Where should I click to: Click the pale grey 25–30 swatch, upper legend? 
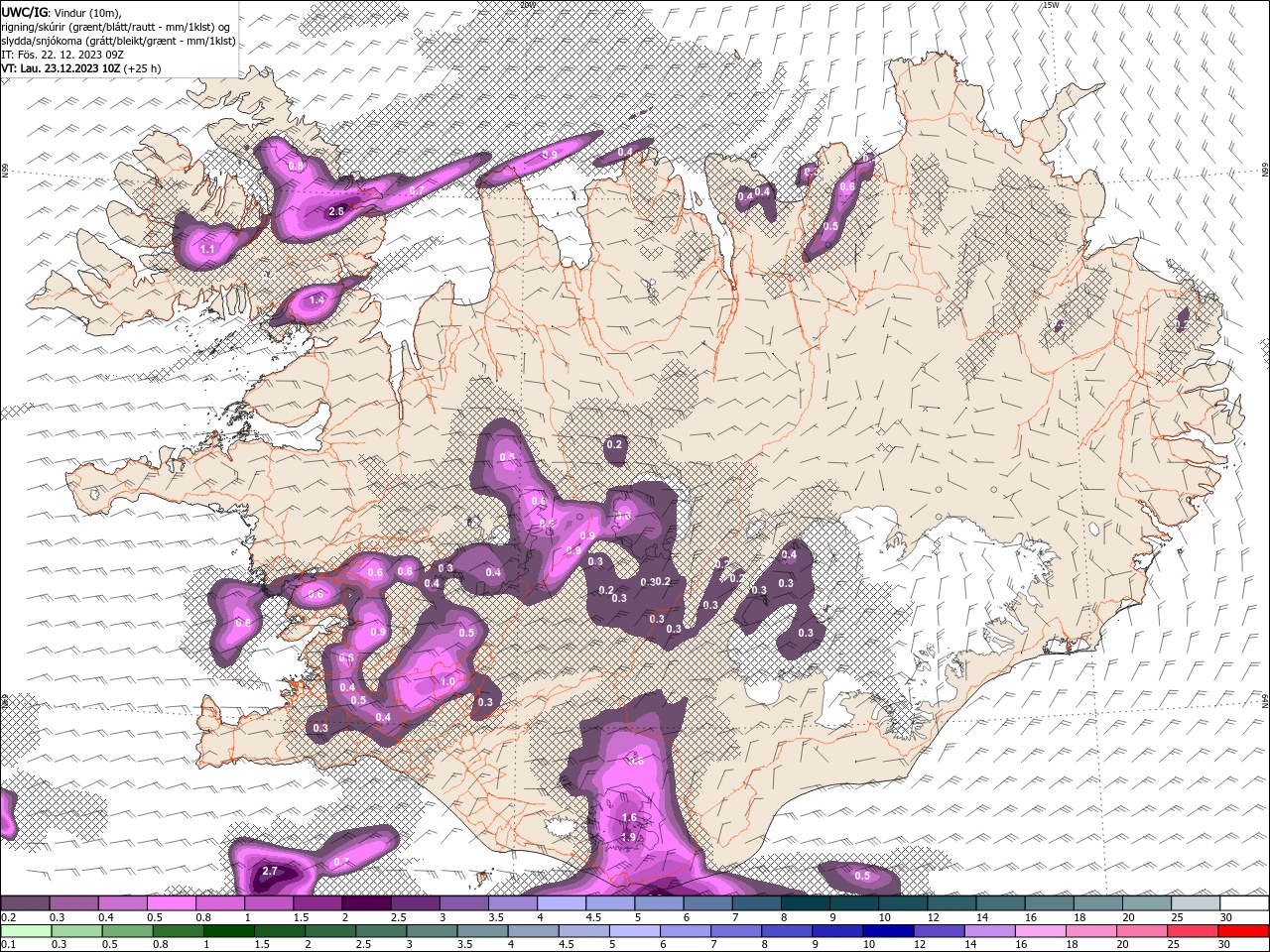[x=1197, y=903]
